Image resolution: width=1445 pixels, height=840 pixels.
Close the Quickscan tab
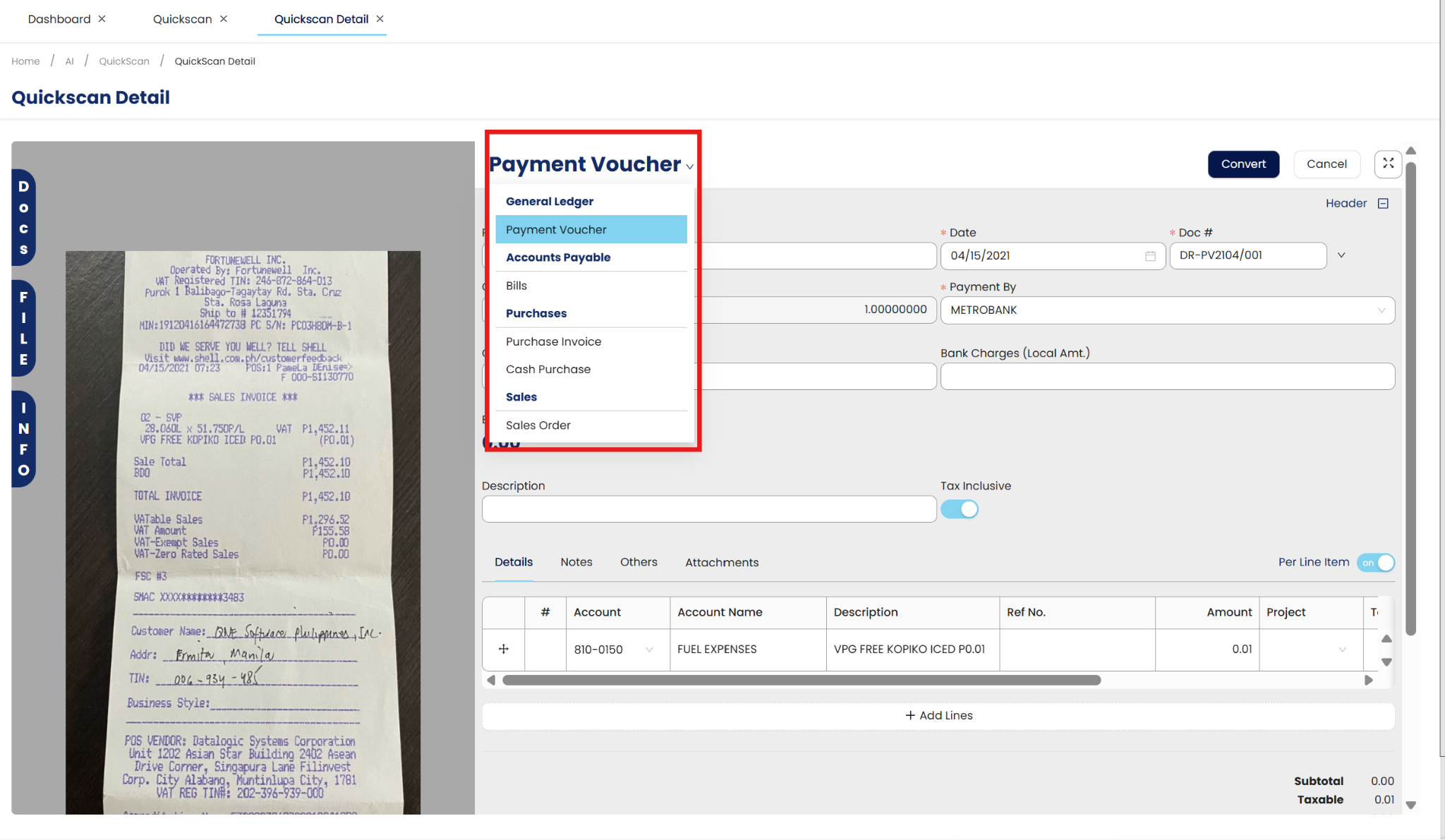[x=224, y=19]
